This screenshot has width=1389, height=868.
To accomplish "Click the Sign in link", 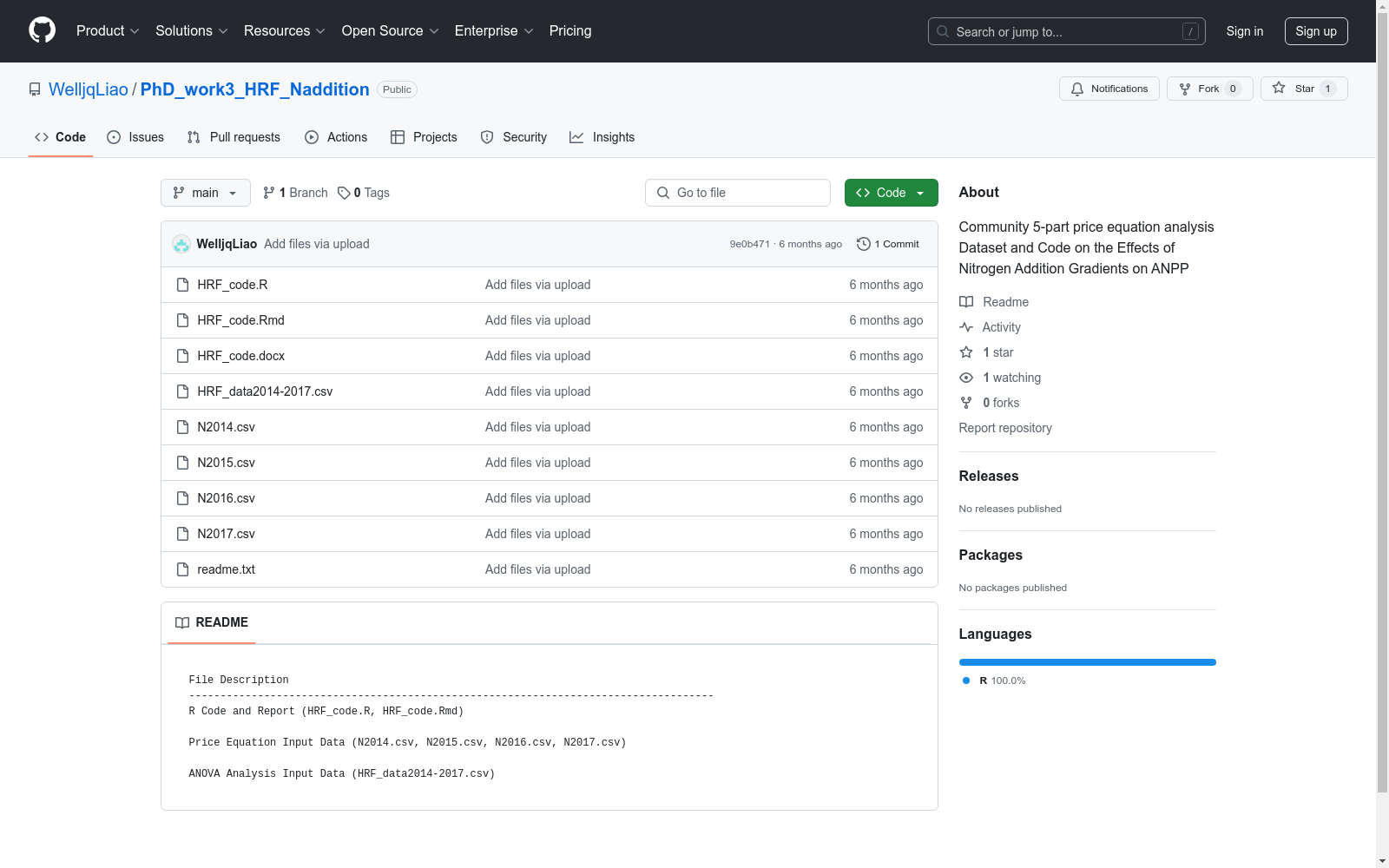I will point(1245,31).
